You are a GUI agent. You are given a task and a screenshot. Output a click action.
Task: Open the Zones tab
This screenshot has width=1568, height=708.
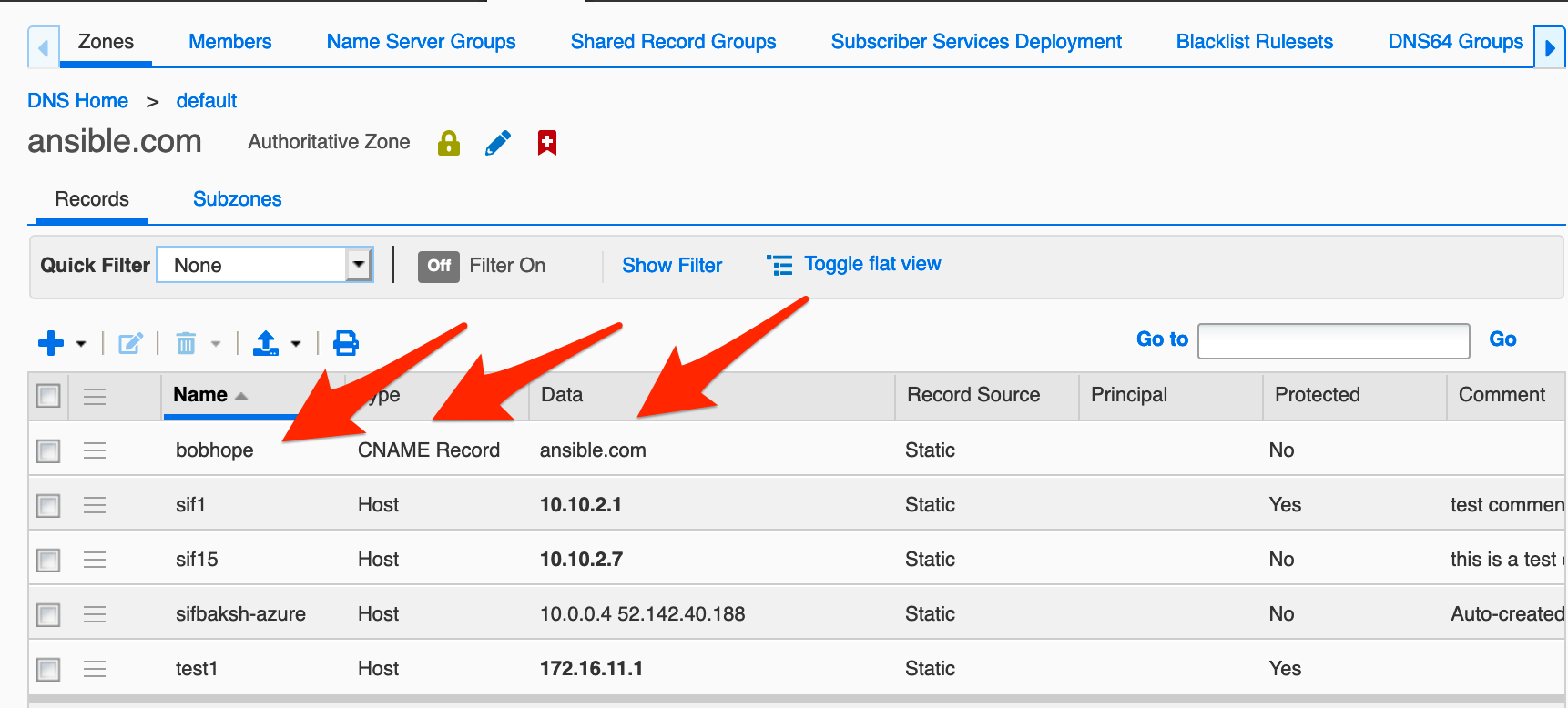coord(106,42)
